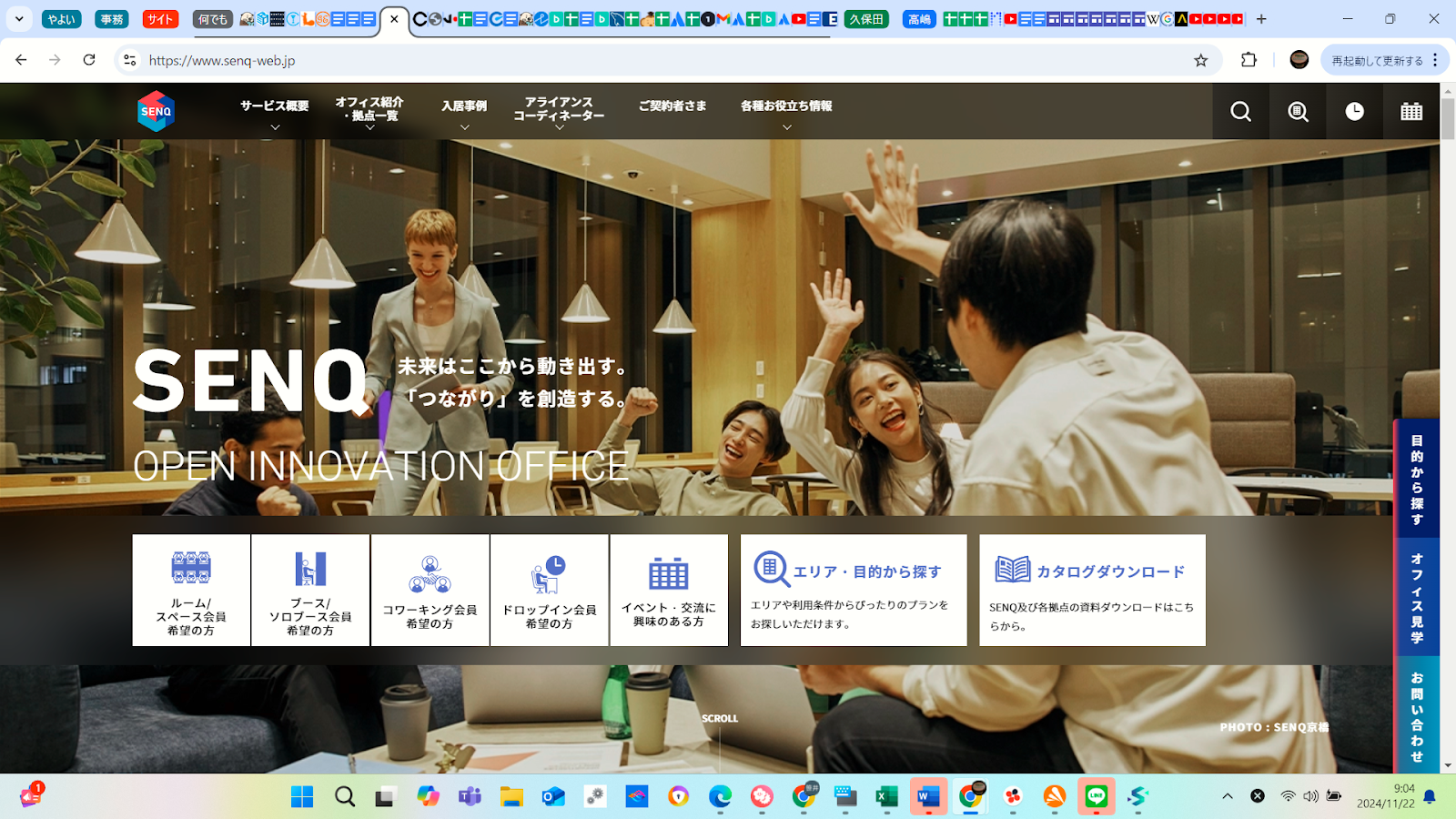Expand the アライアンスコーディネーター menu
Image resolution: width=1456 pixels, height=819 pixels.
(559, 113)
